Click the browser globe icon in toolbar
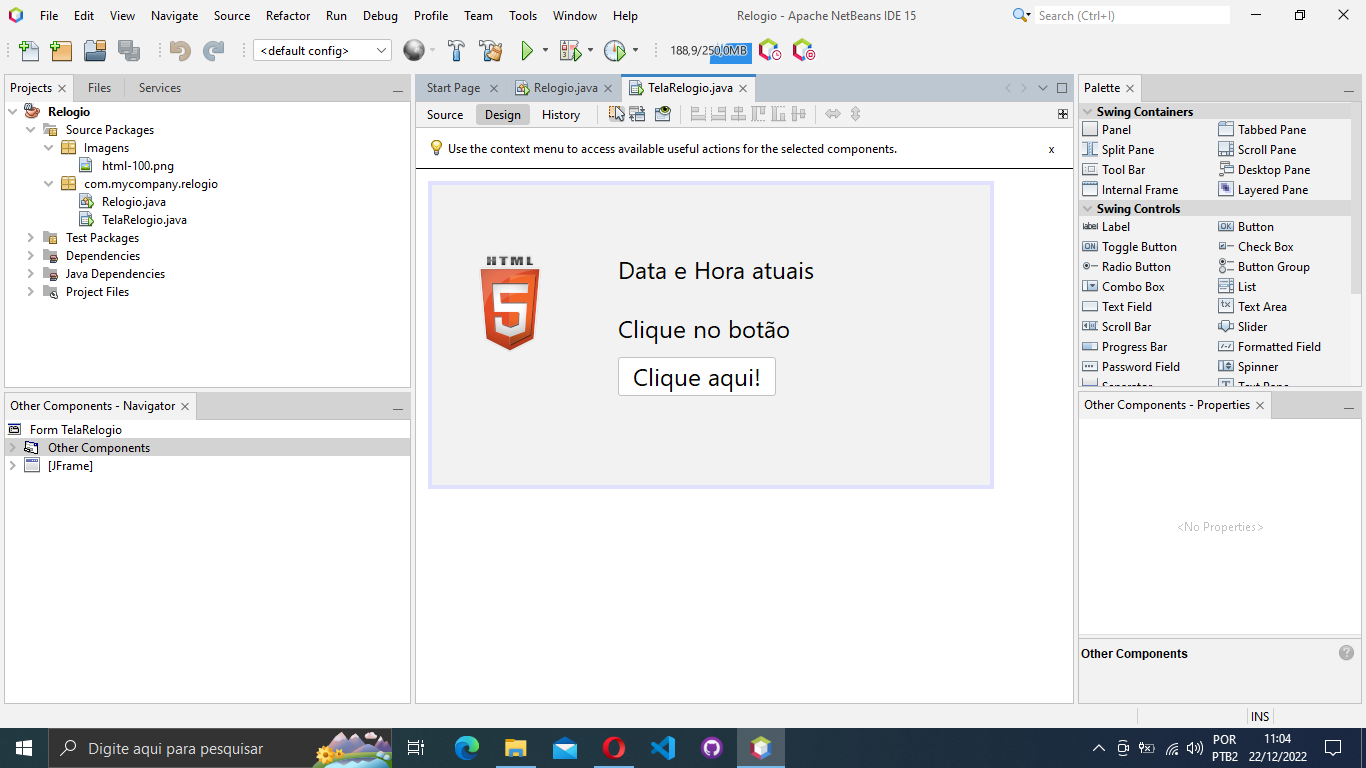The height and width of the screenshot is (768, 1366). [x=414, y=50]
